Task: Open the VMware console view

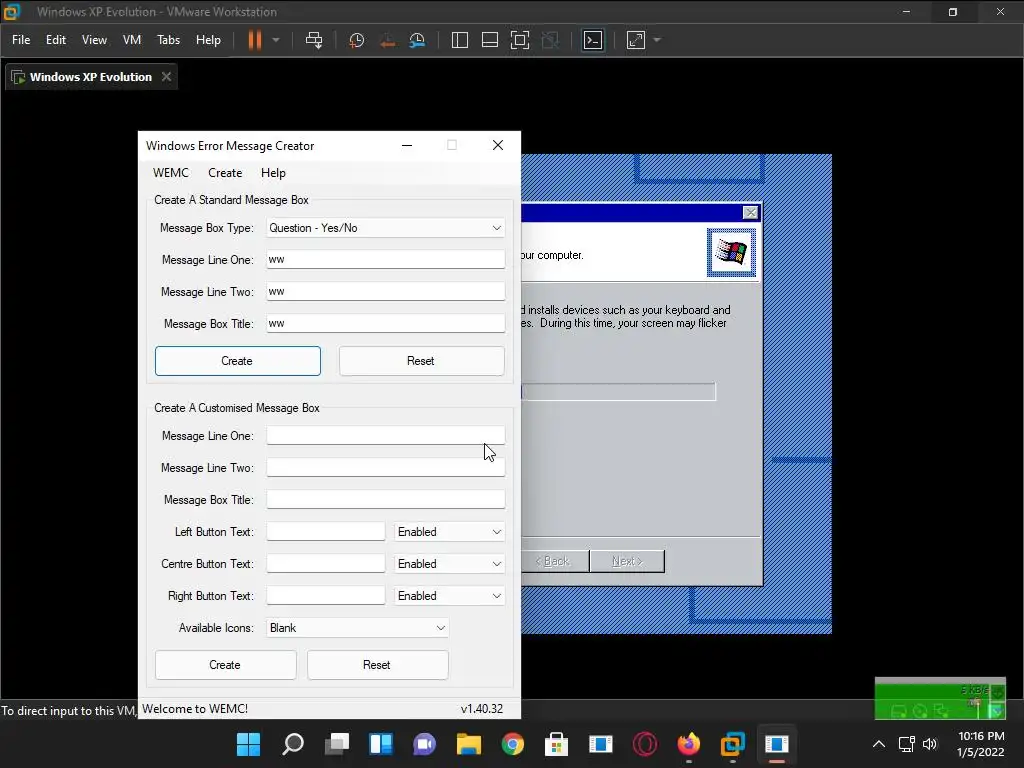Action: coord(593,40)
